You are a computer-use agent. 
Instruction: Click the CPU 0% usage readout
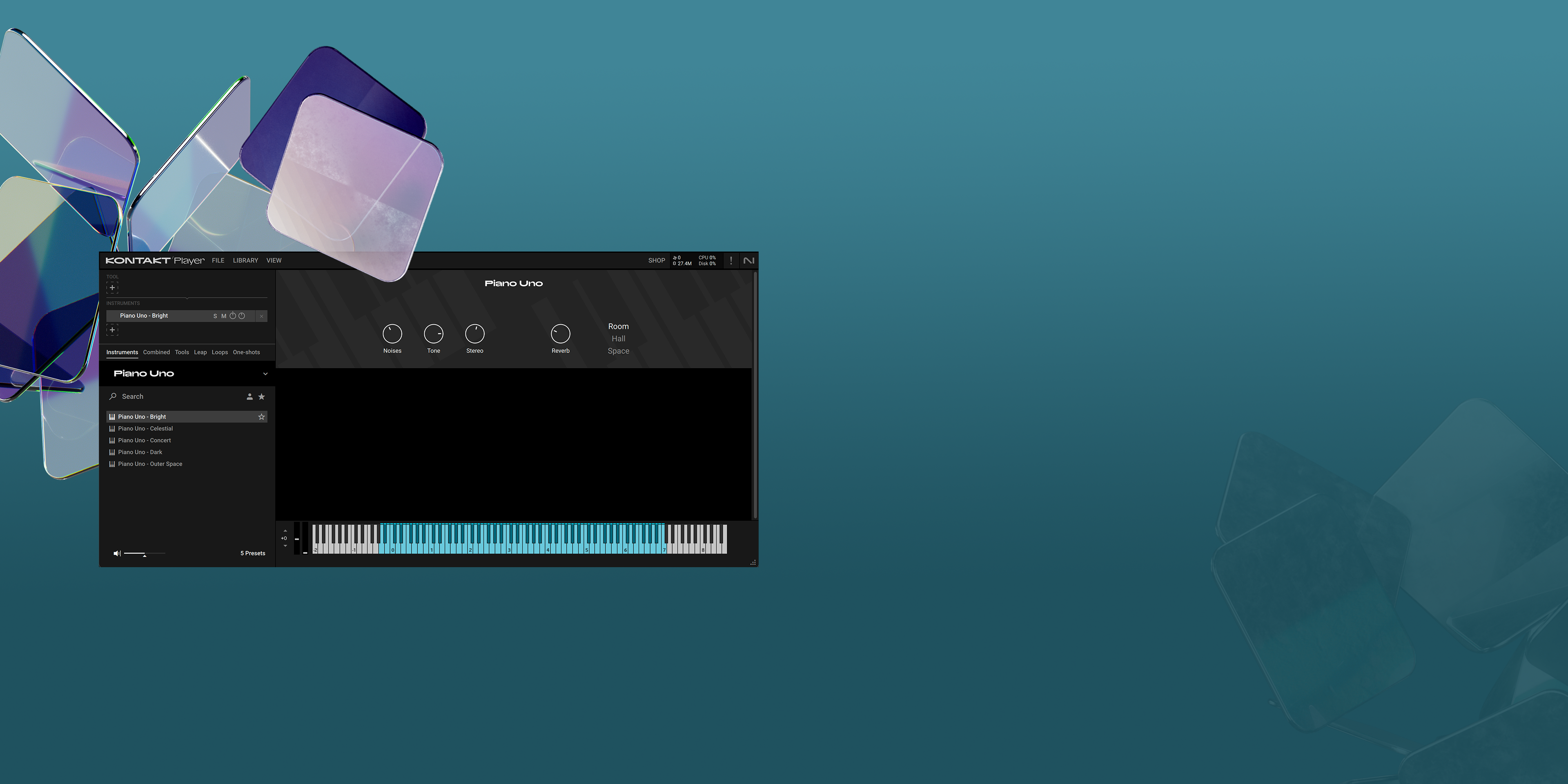(x=707, y=258)
